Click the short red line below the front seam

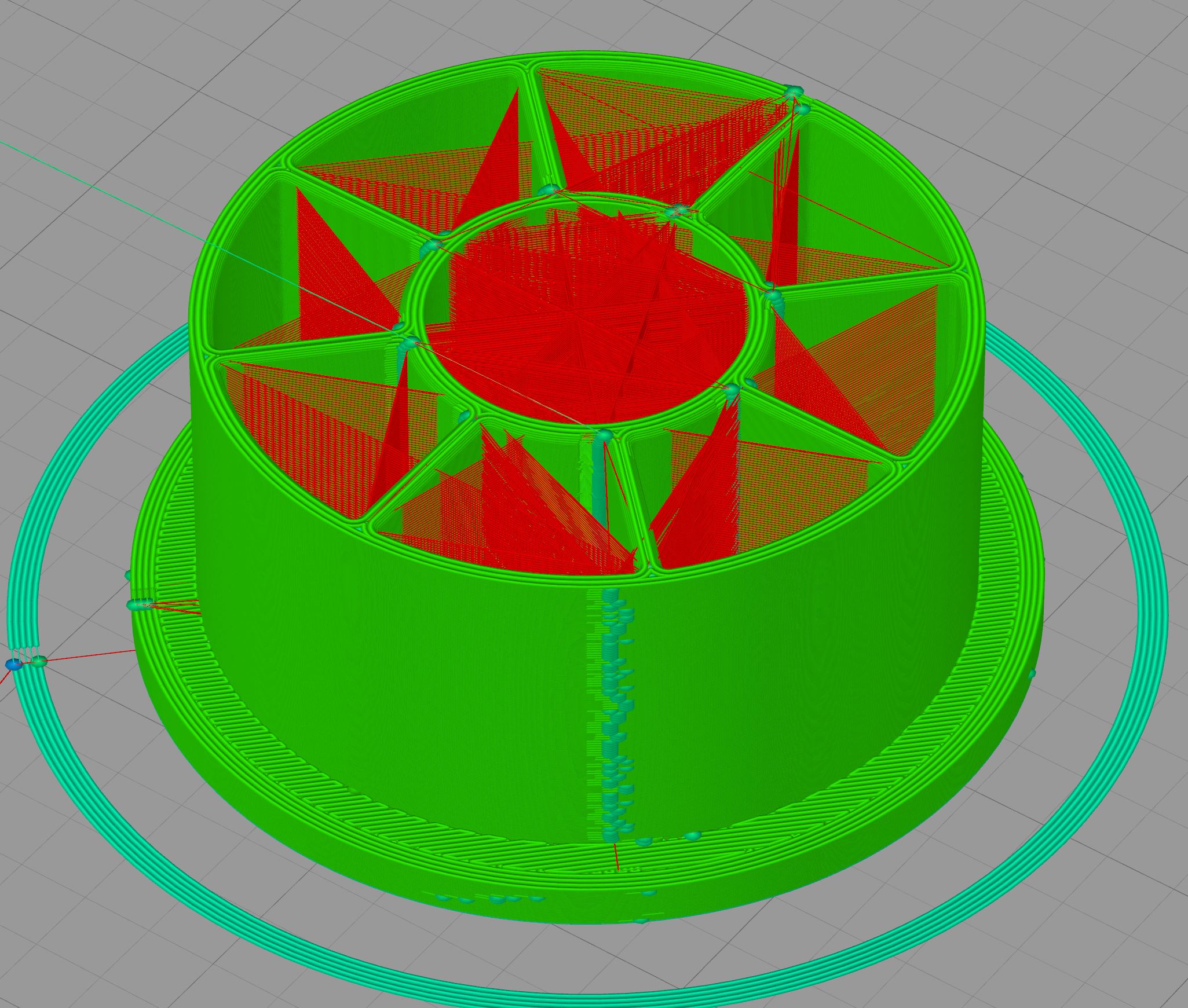pyautogui.click(x=617, y=860)
